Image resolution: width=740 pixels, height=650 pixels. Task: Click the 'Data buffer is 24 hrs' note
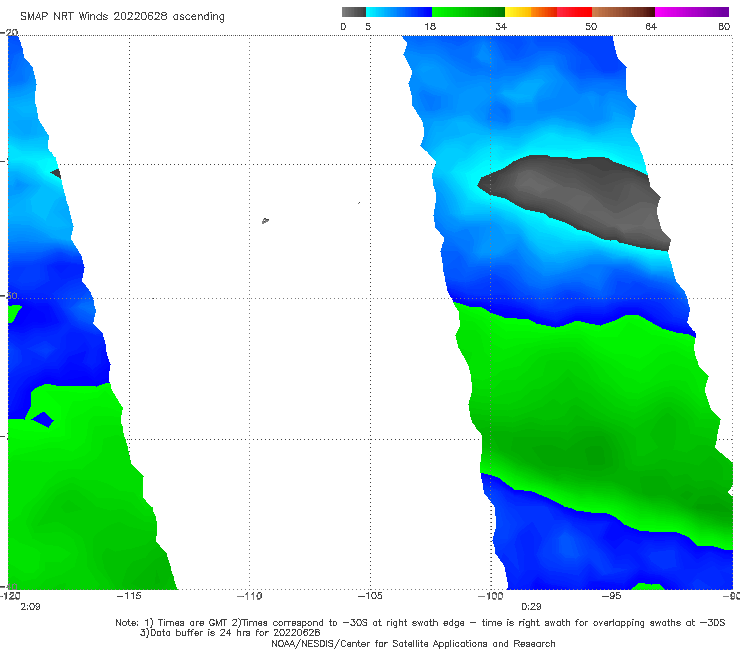pyautogui.click(x=230, y=633)
